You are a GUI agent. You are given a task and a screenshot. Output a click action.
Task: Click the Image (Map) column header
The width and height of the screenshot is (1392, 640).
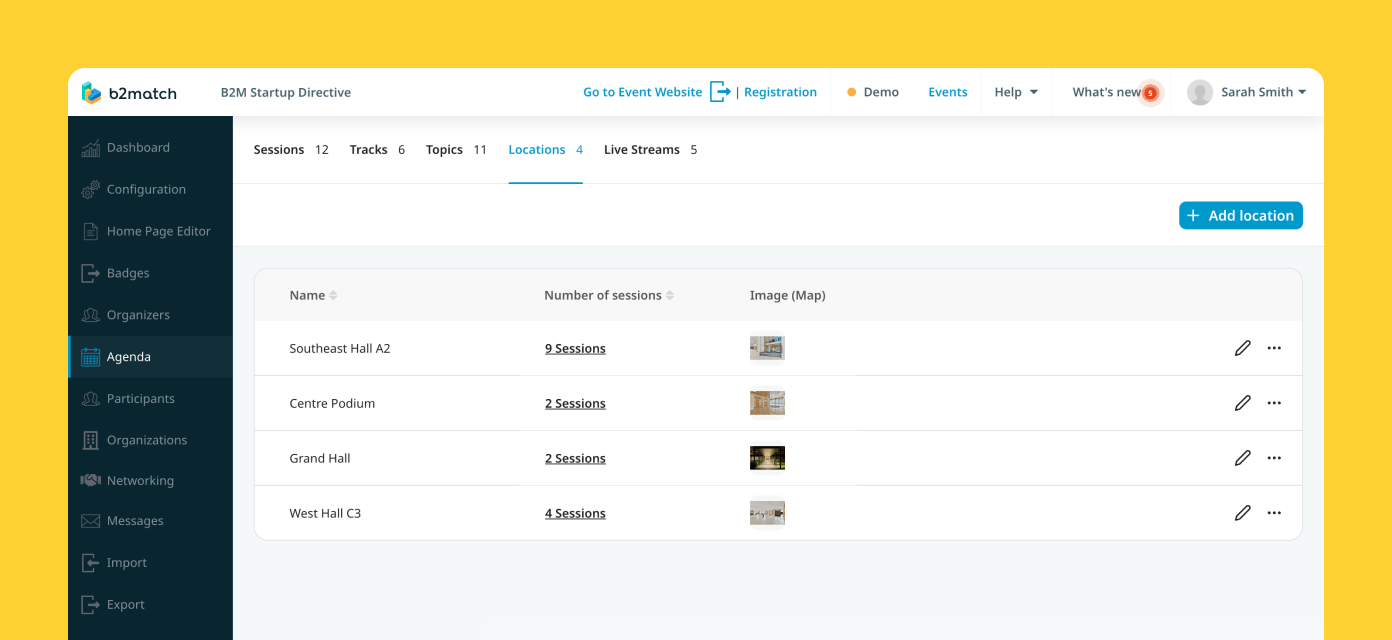pos(788,295)
